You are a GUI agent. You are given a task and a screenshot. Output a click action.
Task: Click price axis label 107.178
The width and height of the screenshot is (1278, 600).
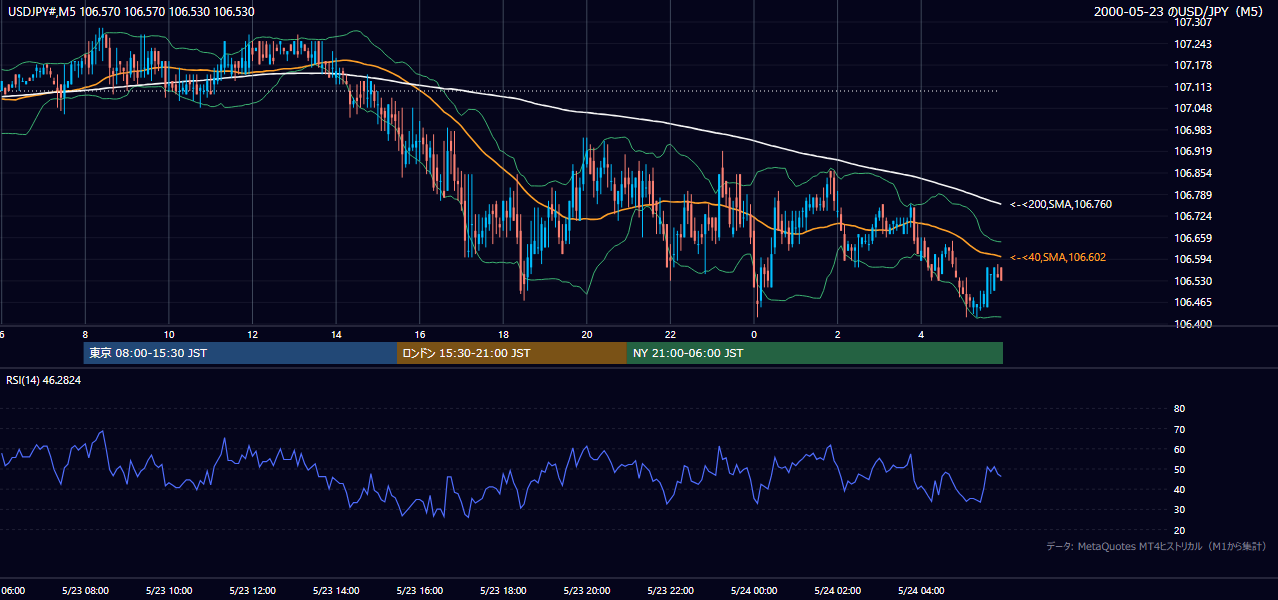point(1192,65)
